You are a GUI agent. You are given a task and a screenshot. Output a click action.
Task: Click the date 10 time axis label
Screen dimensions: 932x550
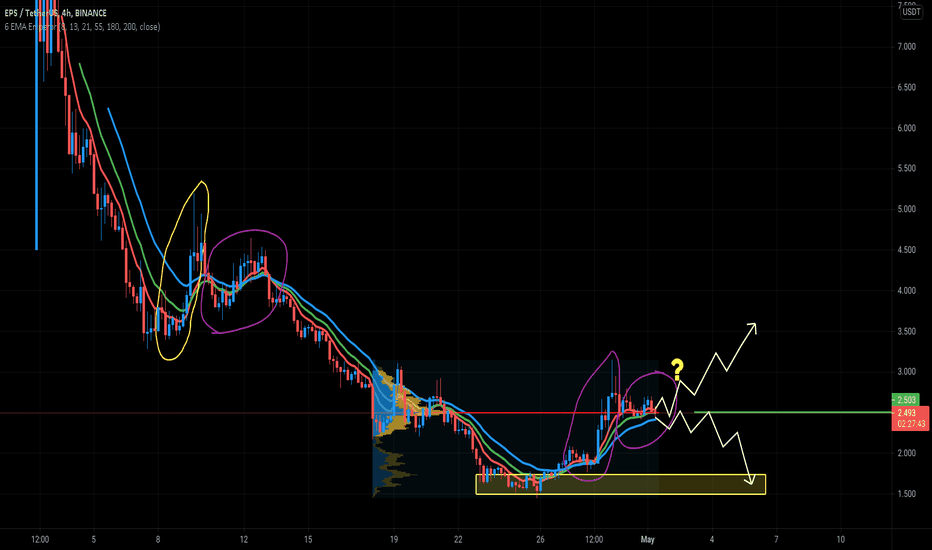click(x=840, y=539)
